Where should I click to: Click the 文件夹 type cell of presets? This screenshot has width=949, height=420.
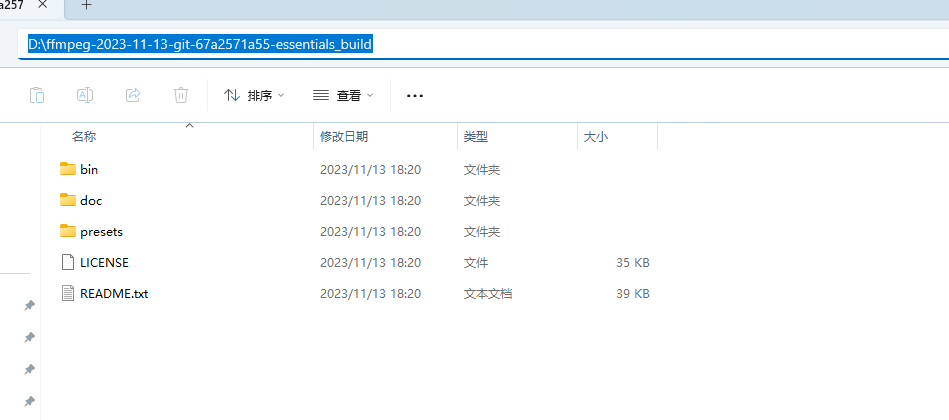coord(482,231)
